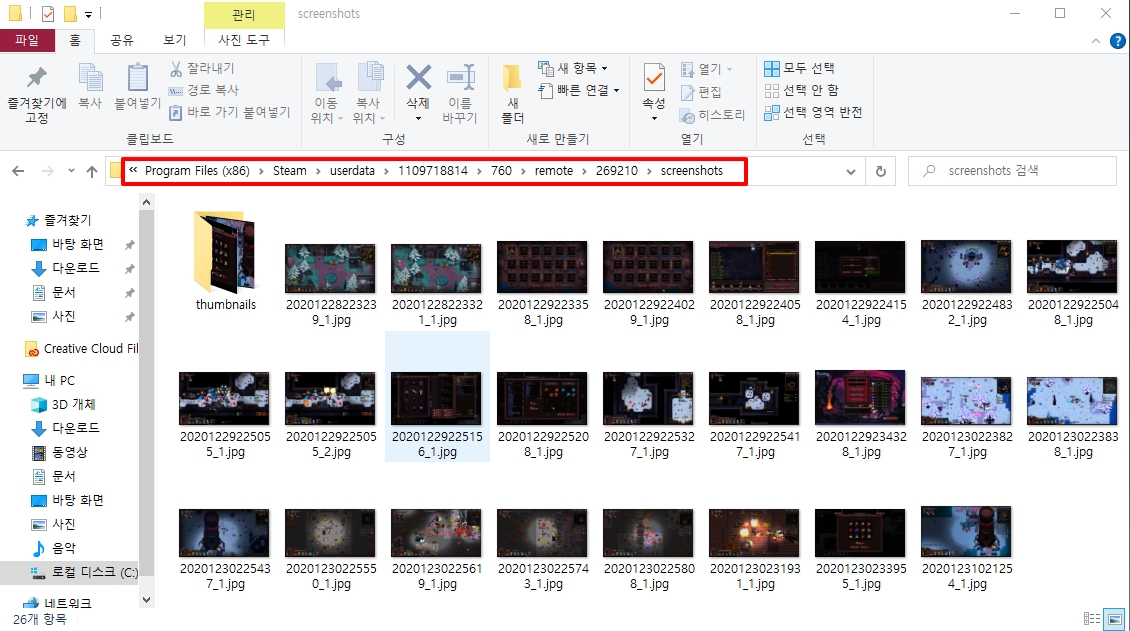Open the 이동 위치 (Move to) menu
Screen dimensions: 1130x631
[326, 93]
